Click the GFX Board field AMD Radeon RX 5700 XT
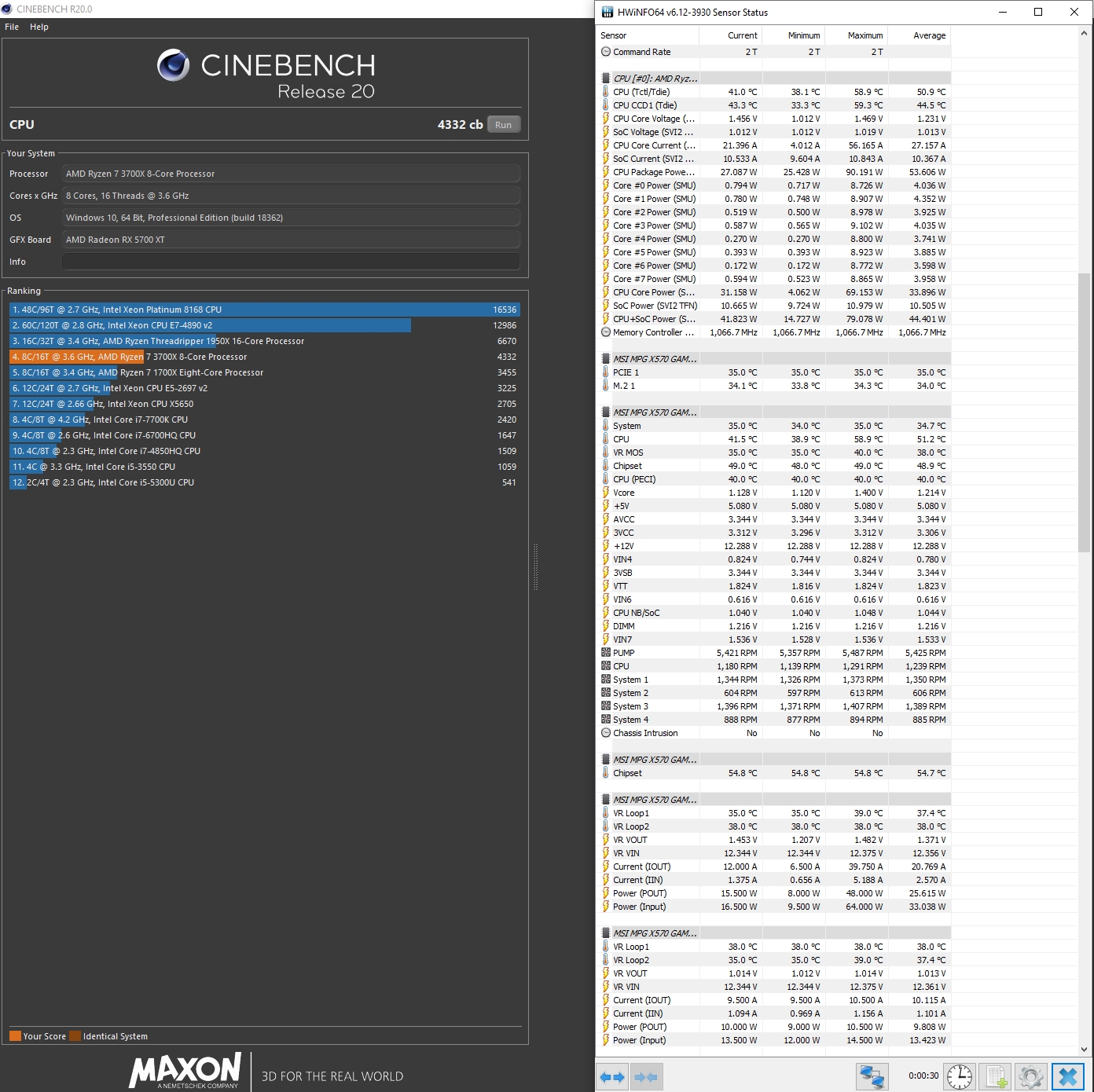The height and width of the screenshot is (1092, 1094). pyautogui.click(x=291, y=240)
